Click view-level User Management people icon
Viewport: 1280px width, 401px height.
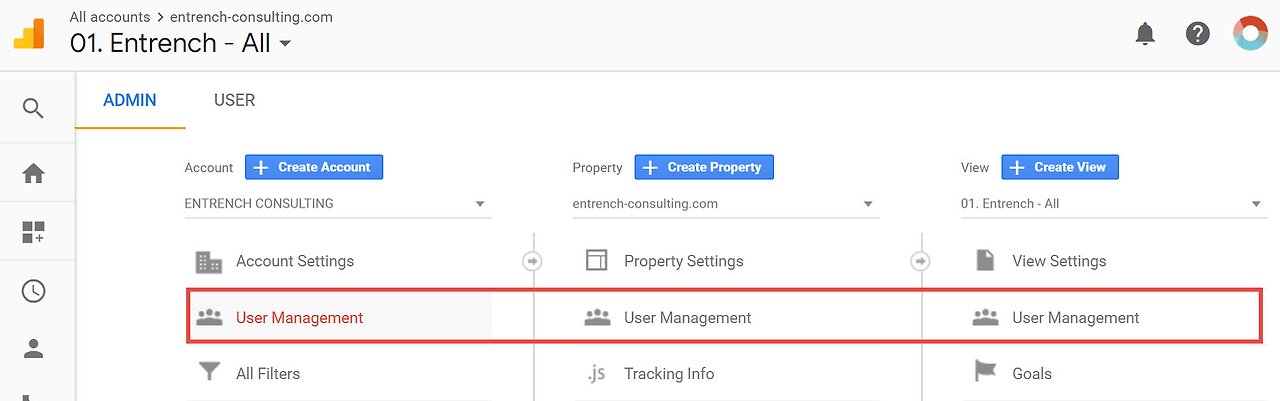[x=985, y=318]
